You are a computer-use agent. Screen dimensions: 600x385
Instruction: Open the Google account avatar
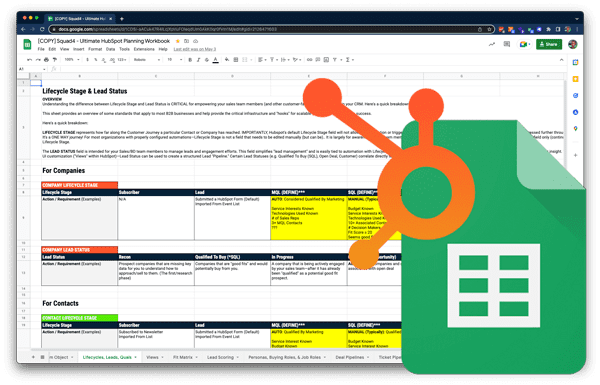(x=572, y=44)
